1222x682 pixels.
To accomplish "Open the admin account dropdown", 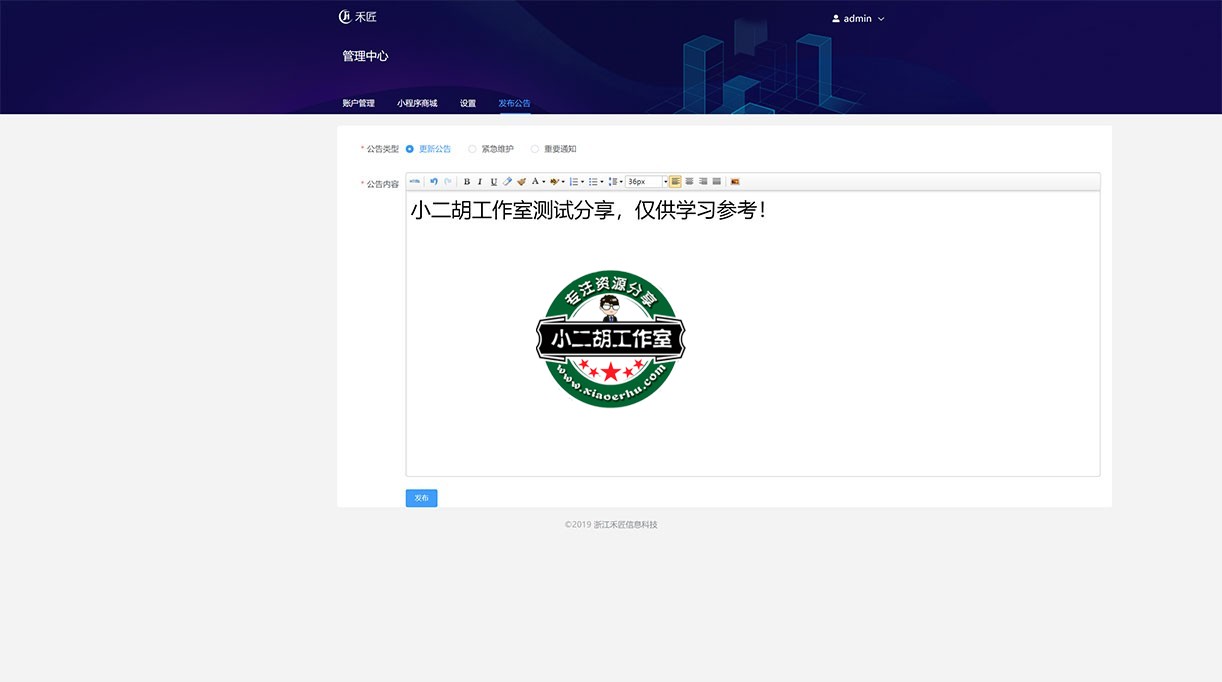I will click(857, 18).
